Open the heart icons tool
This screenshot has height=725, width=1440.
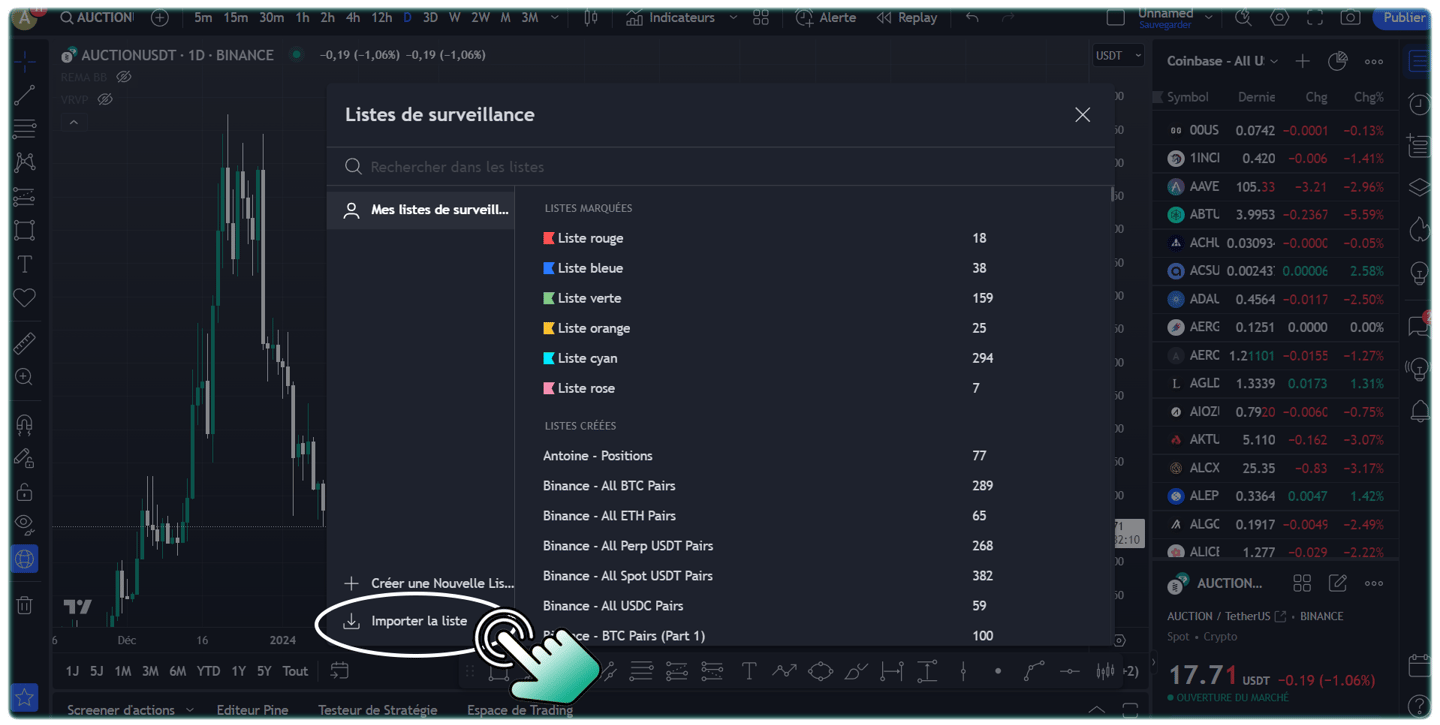click(25, 298)
